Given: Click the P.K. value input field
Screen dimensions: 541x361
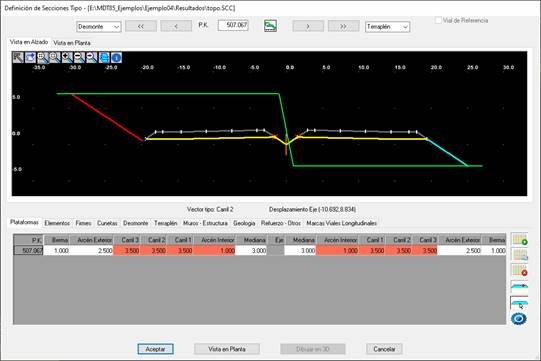Looking at the screenshot, I should (233, 25).
